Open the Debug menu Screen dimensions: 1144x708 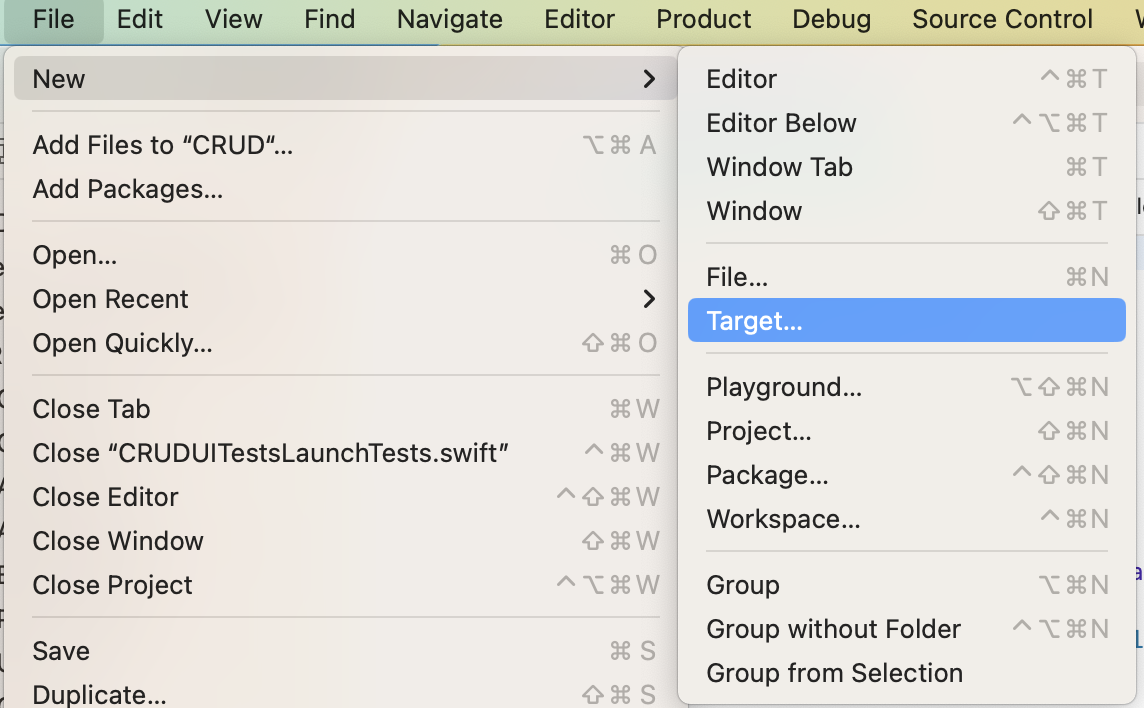832,20
